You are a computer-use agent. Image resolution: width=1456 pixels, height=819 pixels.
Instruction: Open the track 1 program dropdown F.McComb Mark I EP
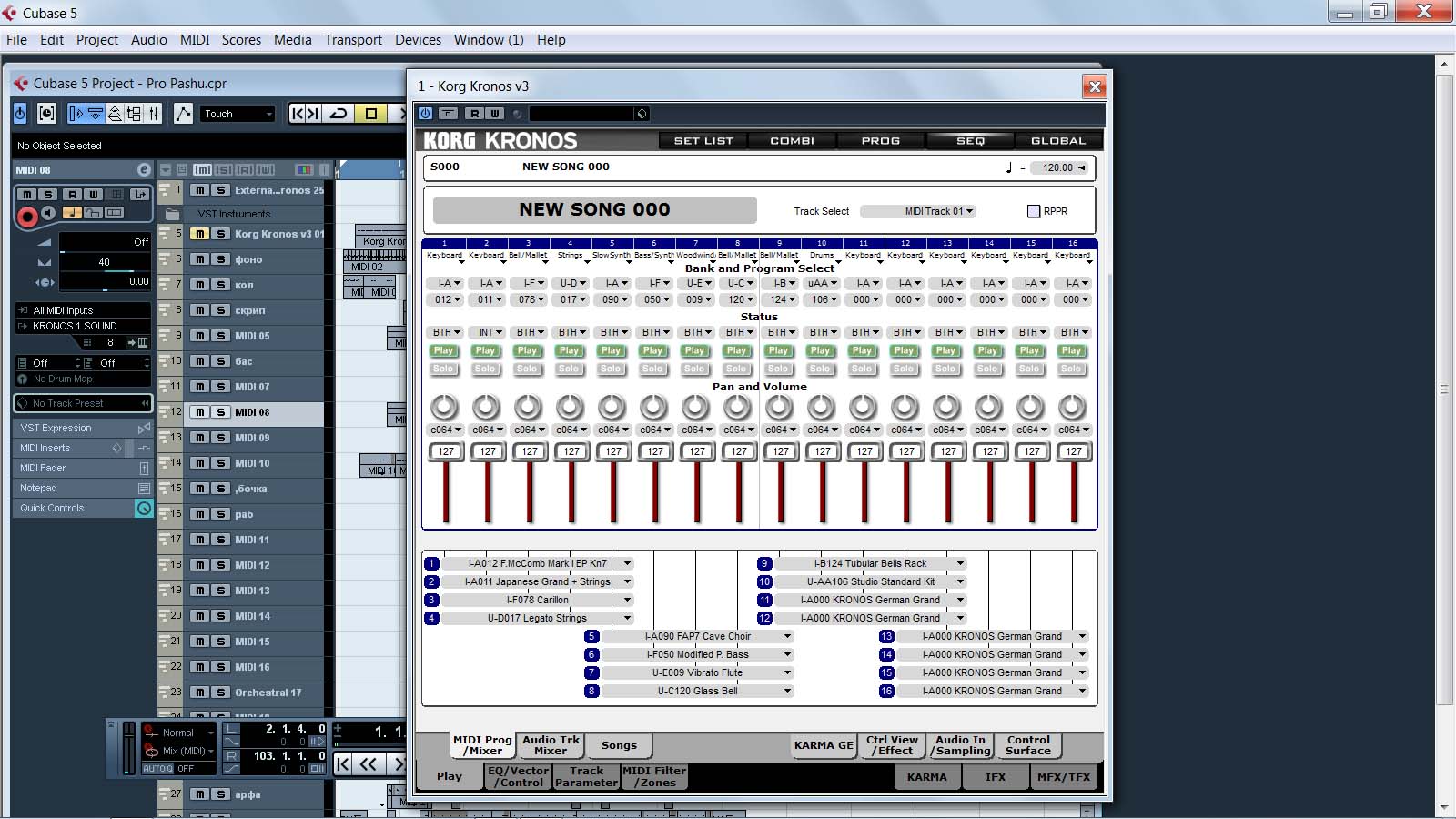pyautogui.click(x=537, y=563)
